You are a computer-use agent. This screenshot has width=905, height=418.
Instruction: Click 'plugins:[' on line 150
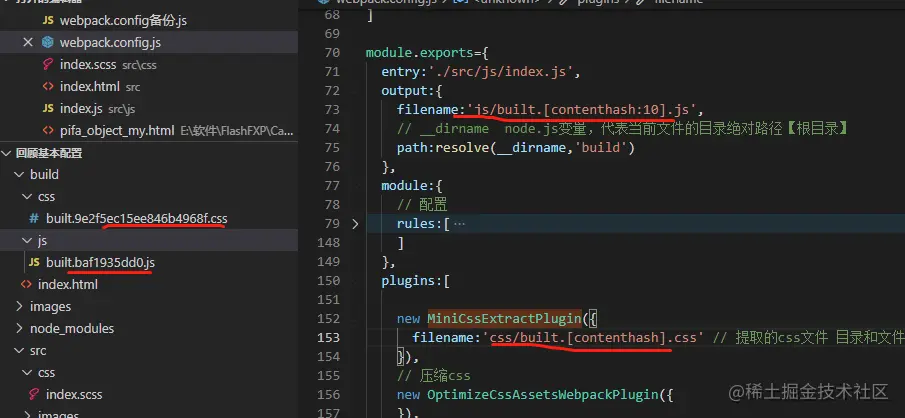tap(416, 281)
